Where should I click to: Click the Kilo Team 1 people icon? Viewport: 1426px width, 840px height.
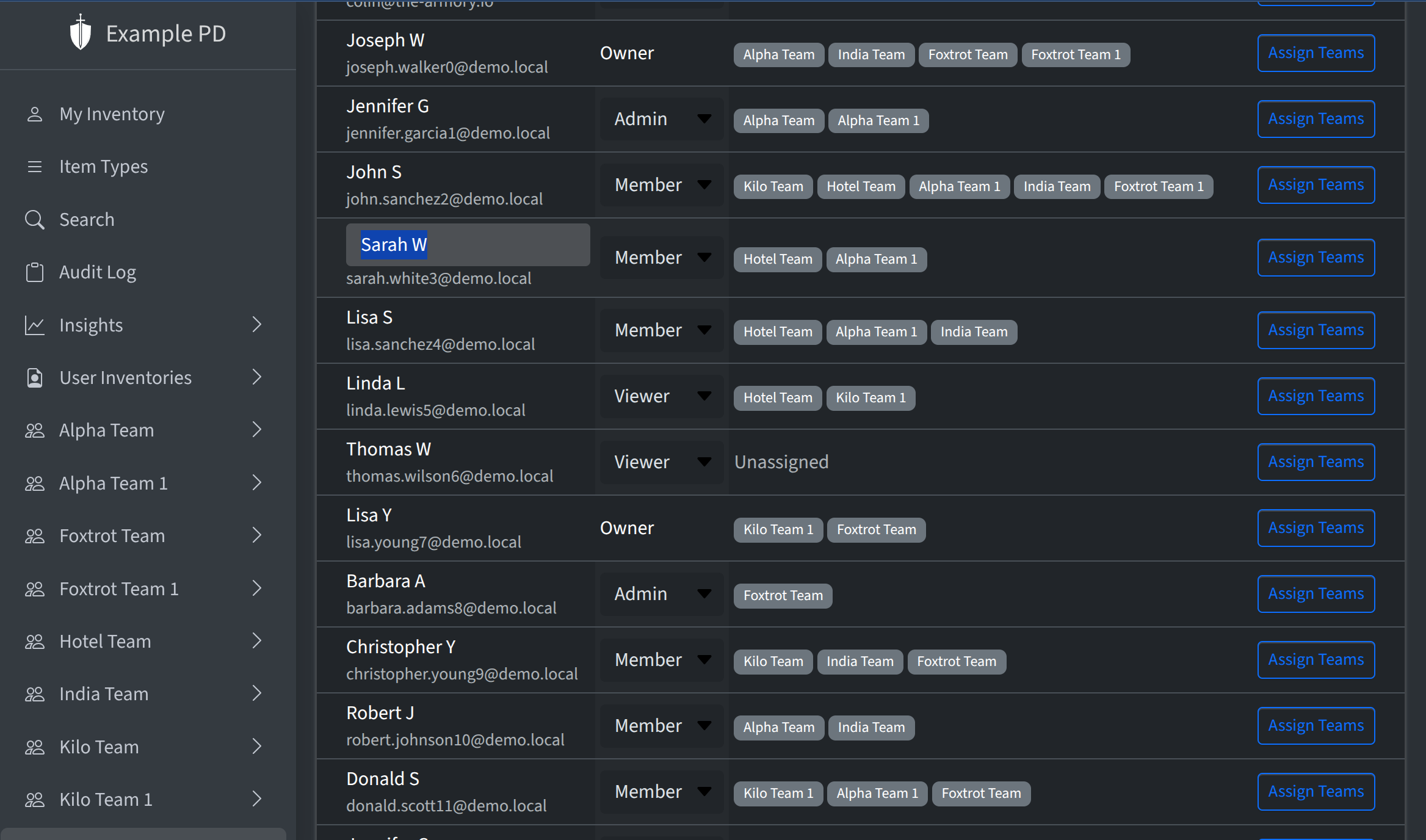tap(35, 800)
